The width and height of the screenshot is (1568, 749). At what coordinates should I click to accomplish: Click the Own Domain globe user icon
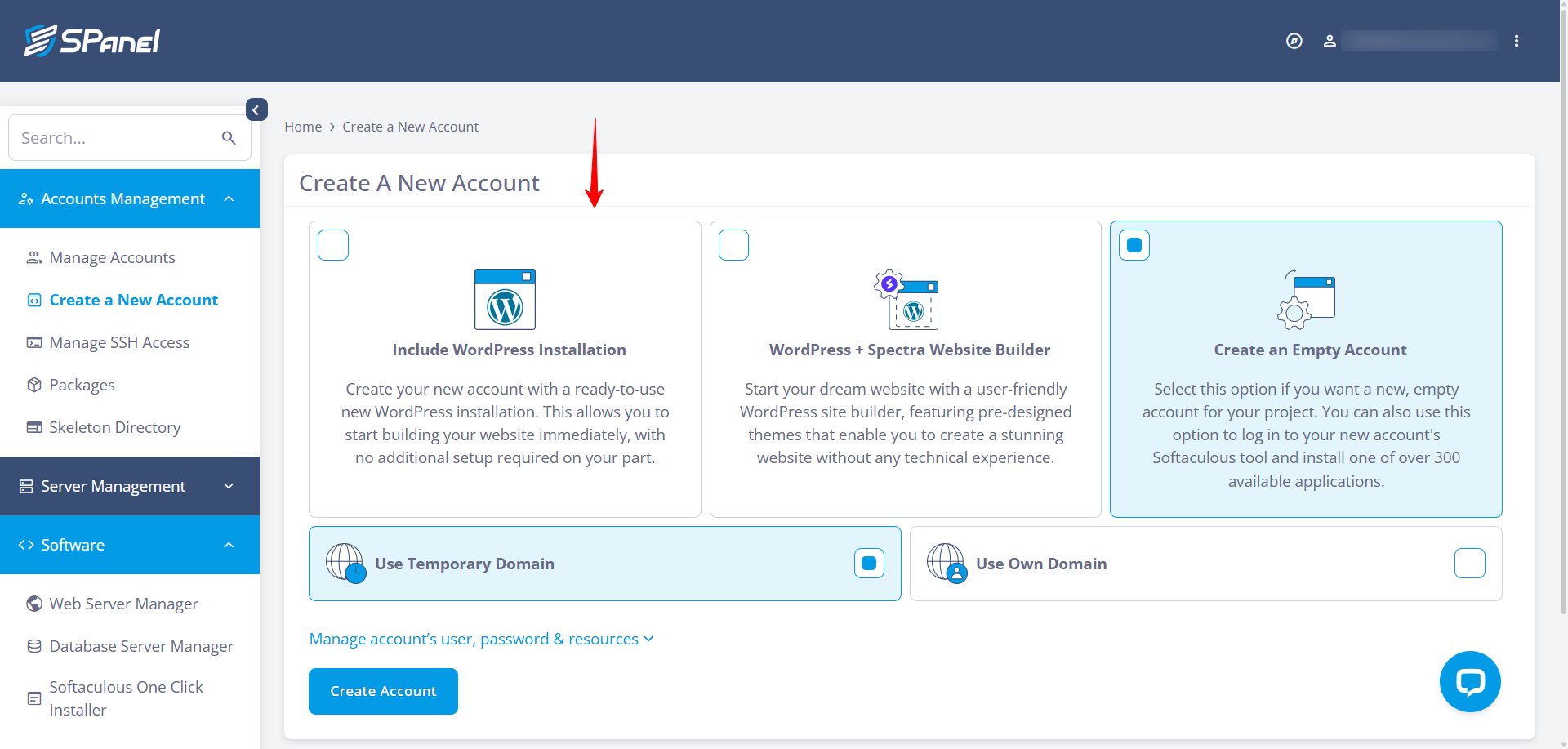[947, 564]
